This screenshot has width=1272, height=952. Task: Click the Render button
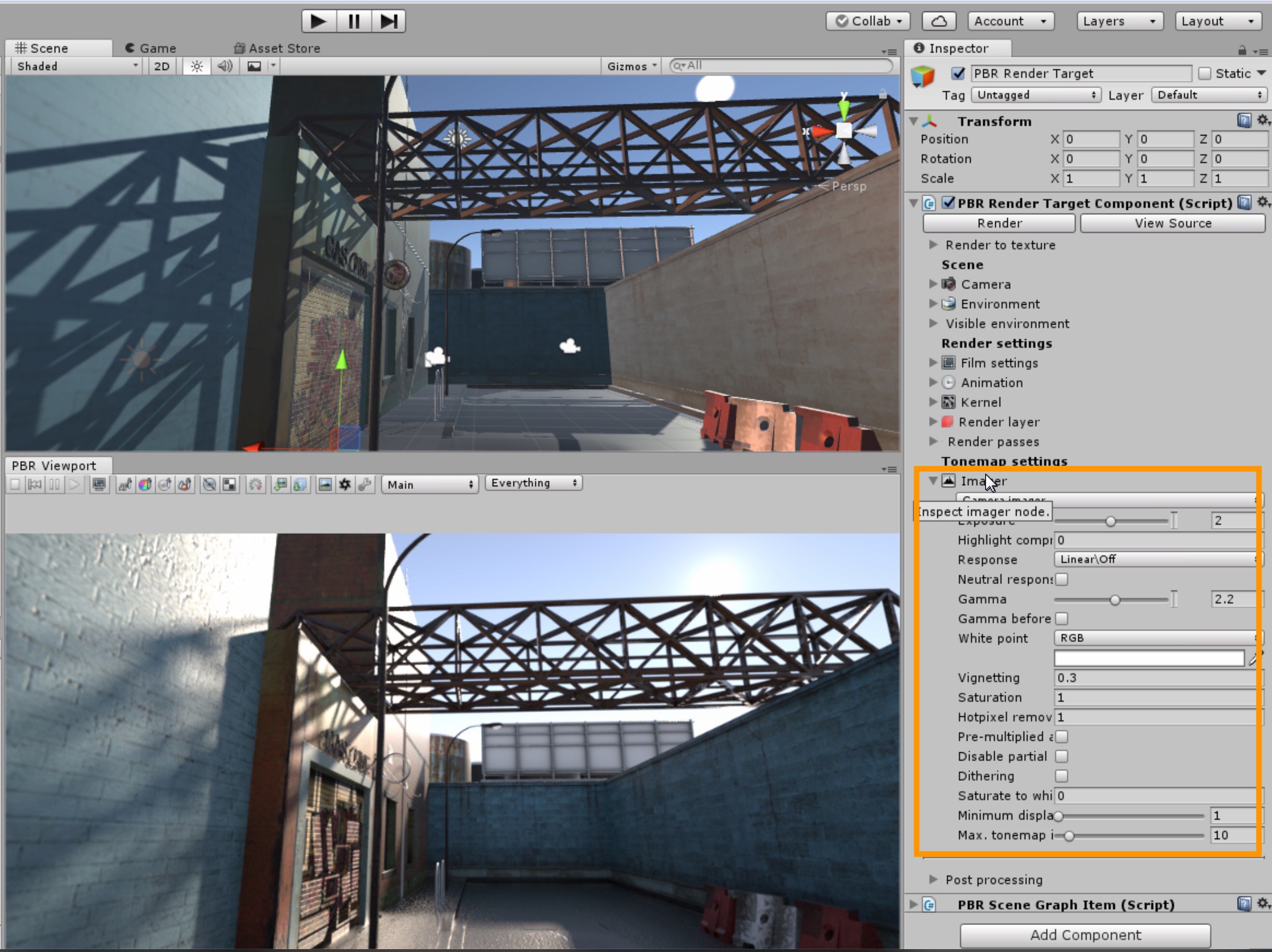coord(999,223)
